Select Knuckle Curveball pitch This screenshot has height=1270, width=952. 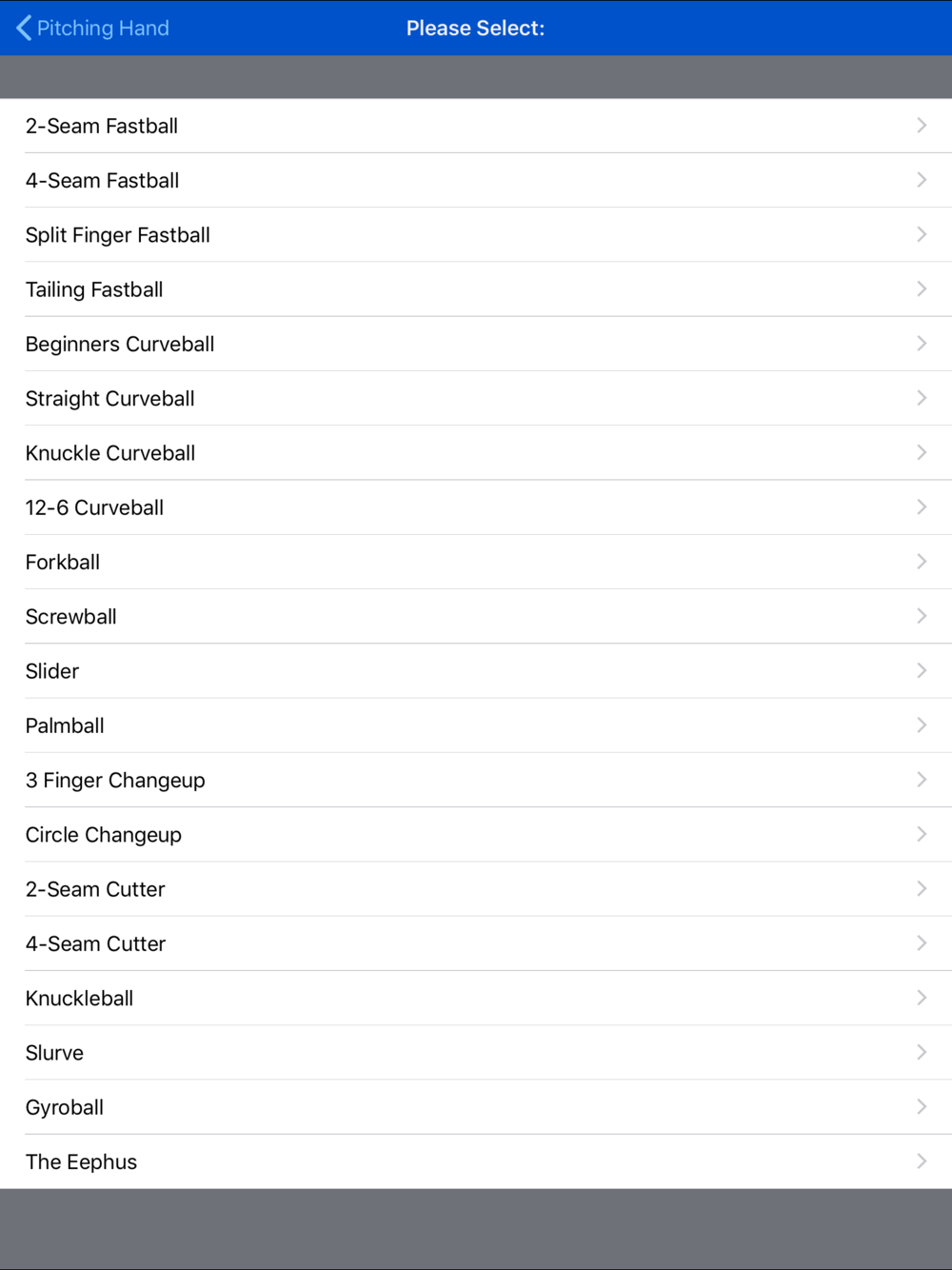(x=476, y=452)
